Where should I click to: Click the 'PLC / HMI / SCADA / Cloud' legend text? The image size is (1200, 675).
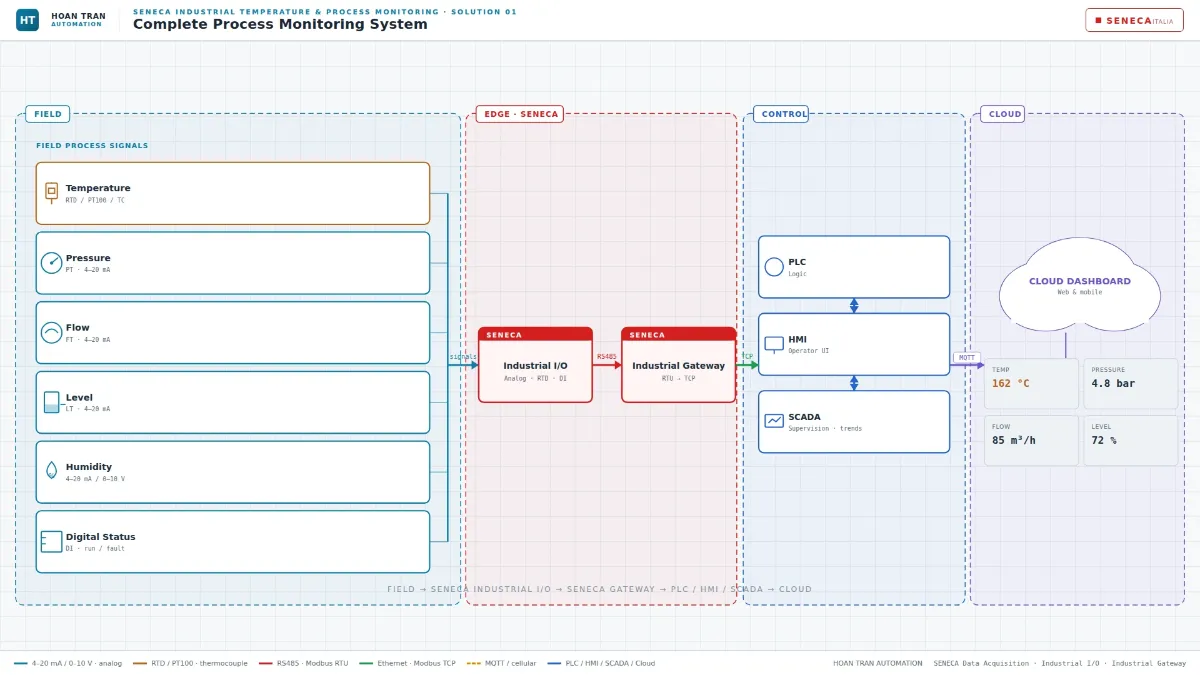(610, 663)
